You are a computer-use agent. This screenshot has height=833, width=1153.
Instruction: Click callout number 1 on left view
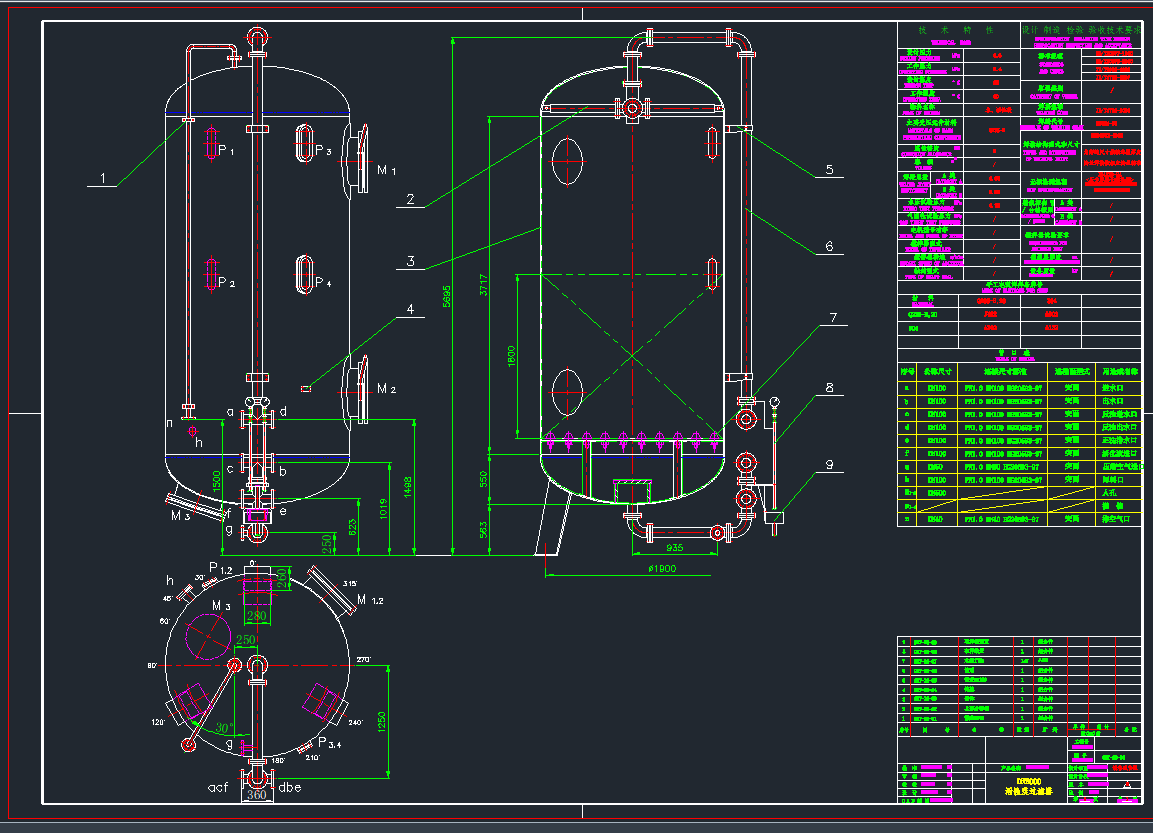[101, 179]
